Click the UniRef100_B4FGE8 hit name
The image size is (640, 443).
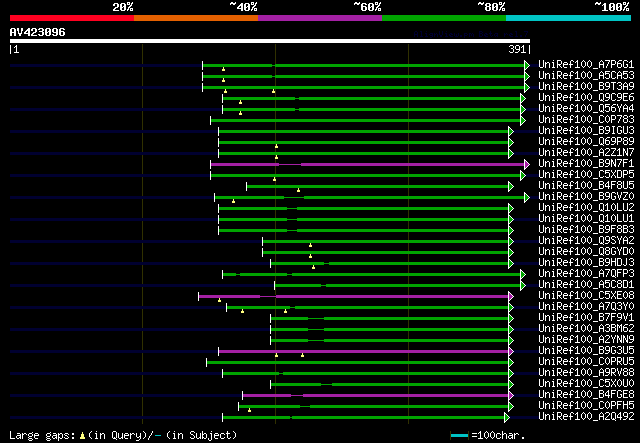(586, 395)
